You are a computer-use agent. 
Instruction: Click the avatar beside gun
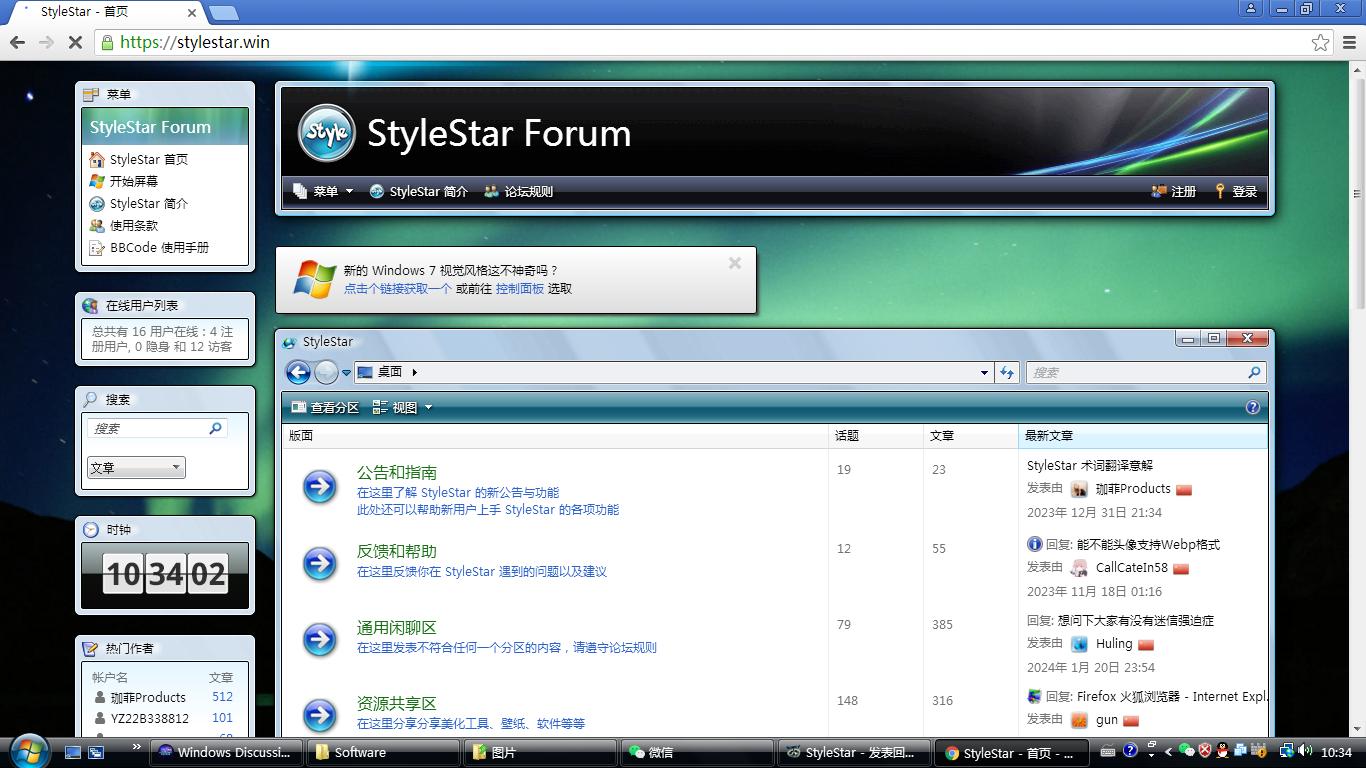1079,720
